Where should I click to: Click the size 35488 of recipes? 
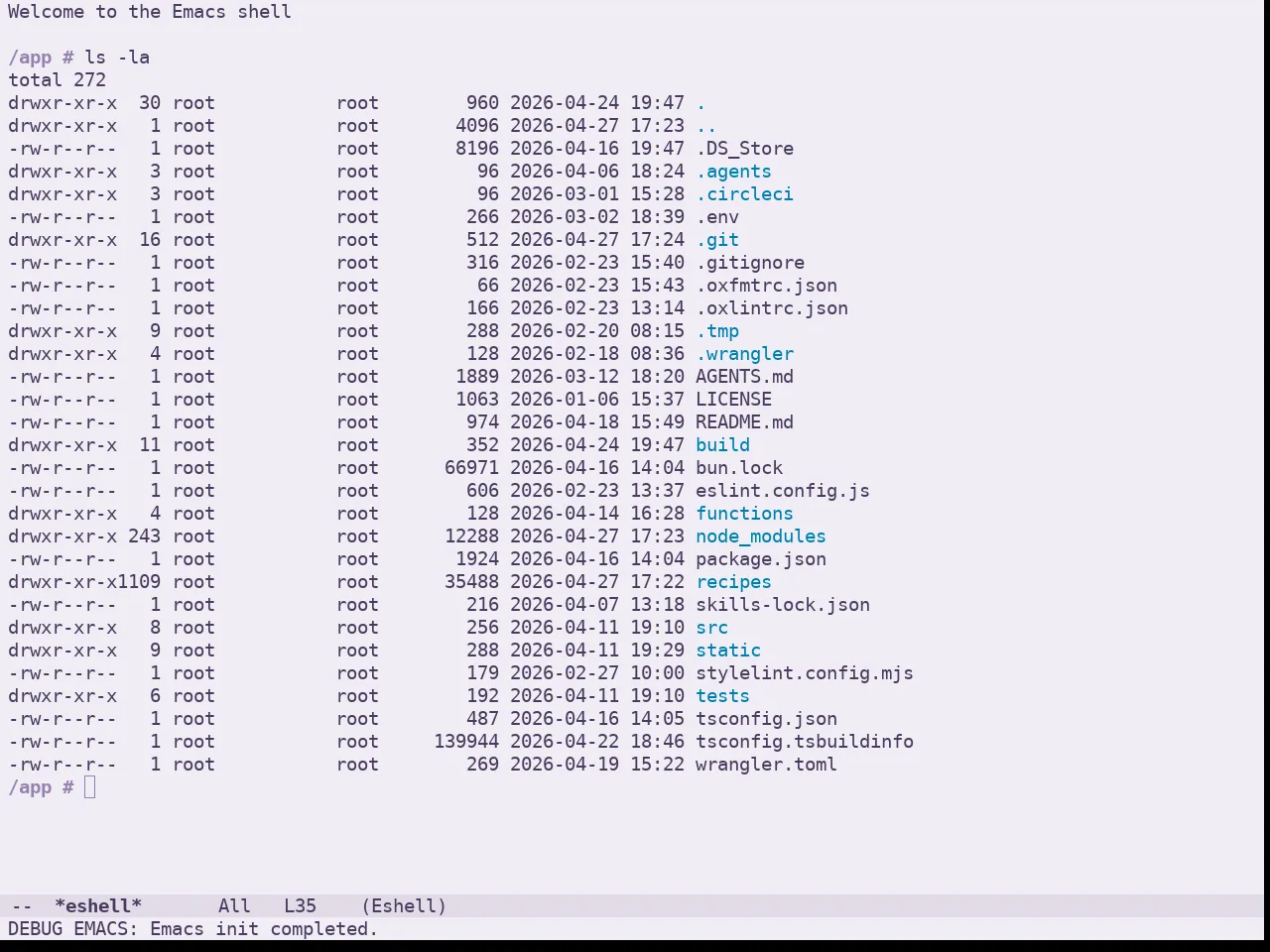(x=471, y=582)
